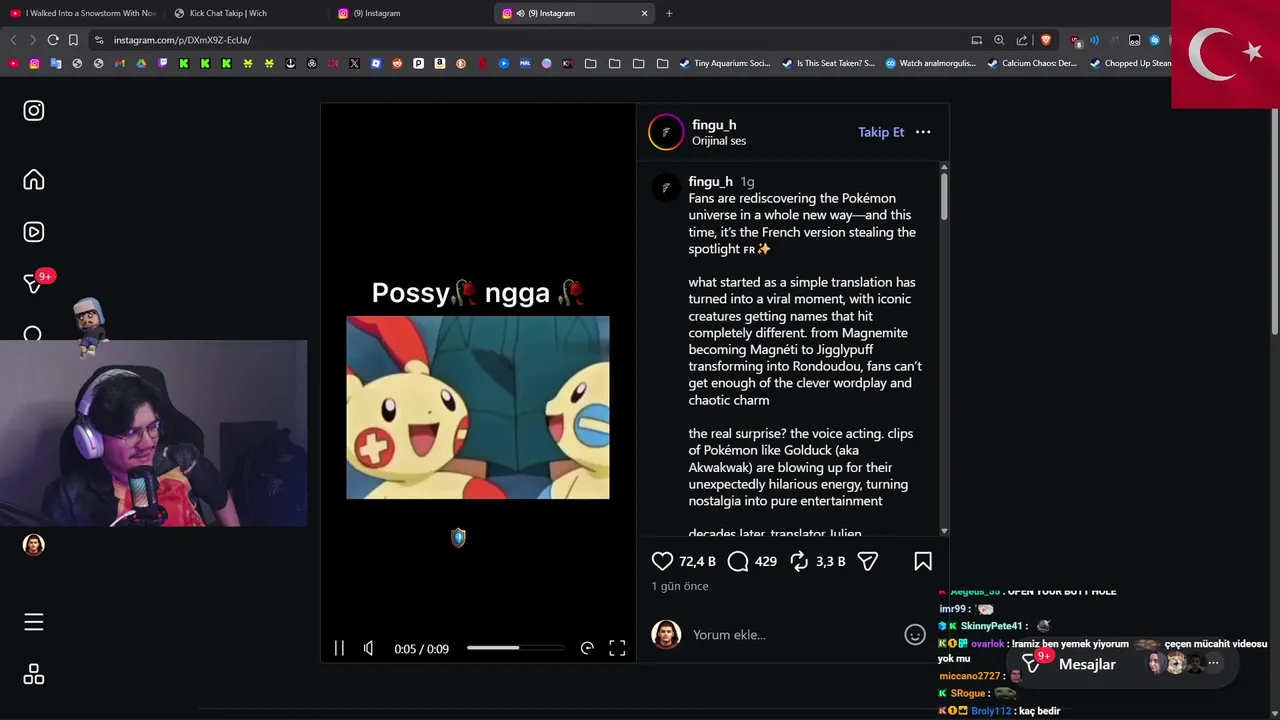Open emoji picker in comment box
1280x720 pixels.
tap(915, 635)
